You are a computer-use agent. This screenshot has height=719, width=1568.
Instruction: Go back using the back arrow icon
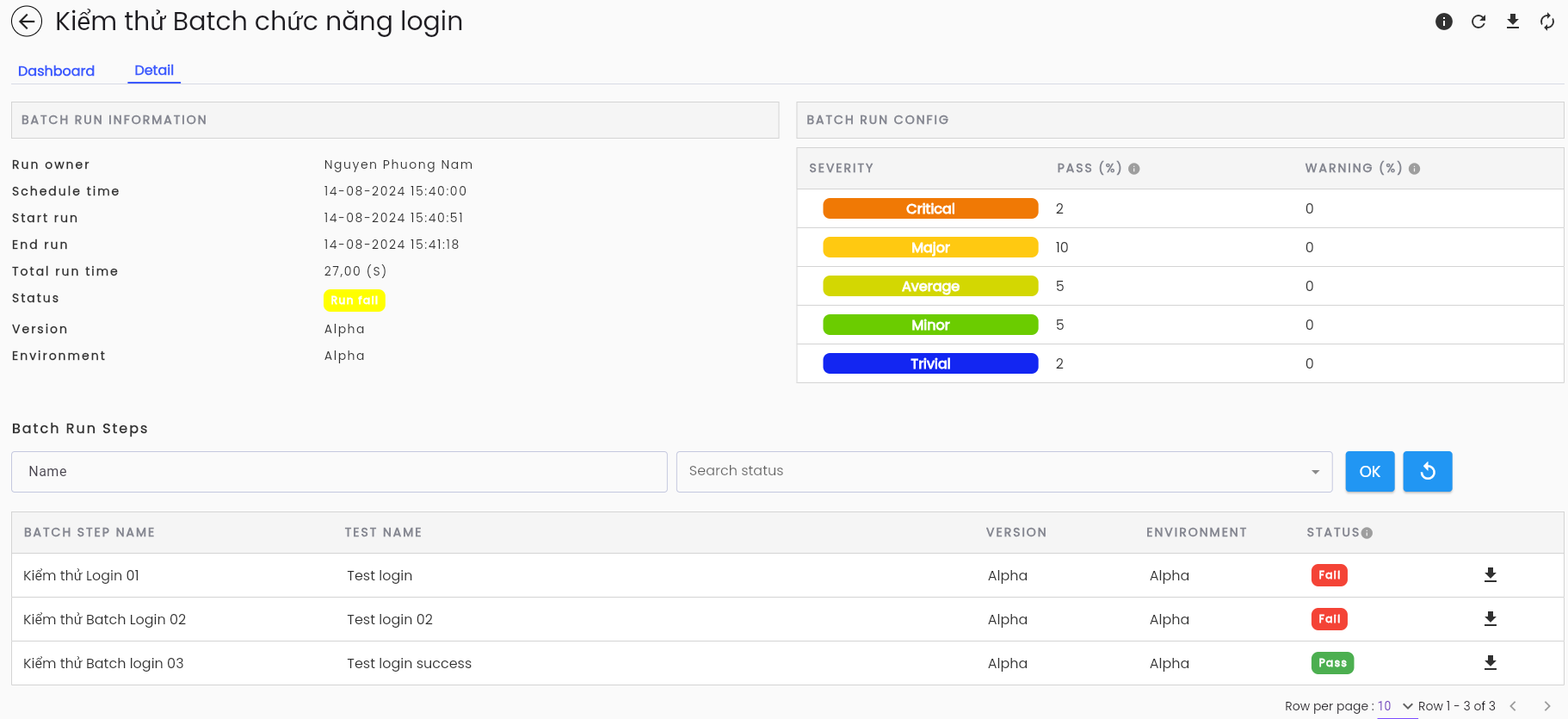tap(27, 22)
